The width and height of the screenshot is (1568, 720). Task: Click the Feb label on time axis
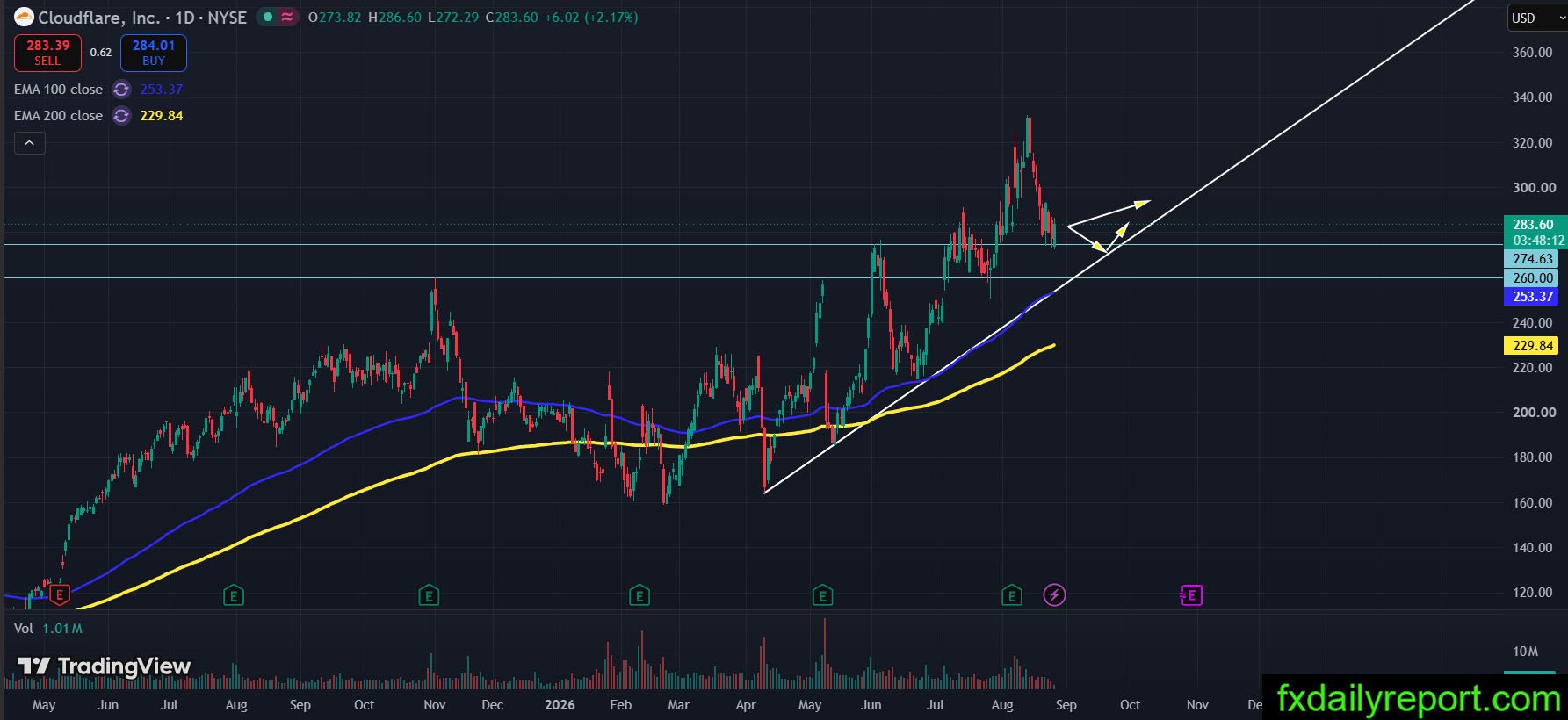coord(620,705)
